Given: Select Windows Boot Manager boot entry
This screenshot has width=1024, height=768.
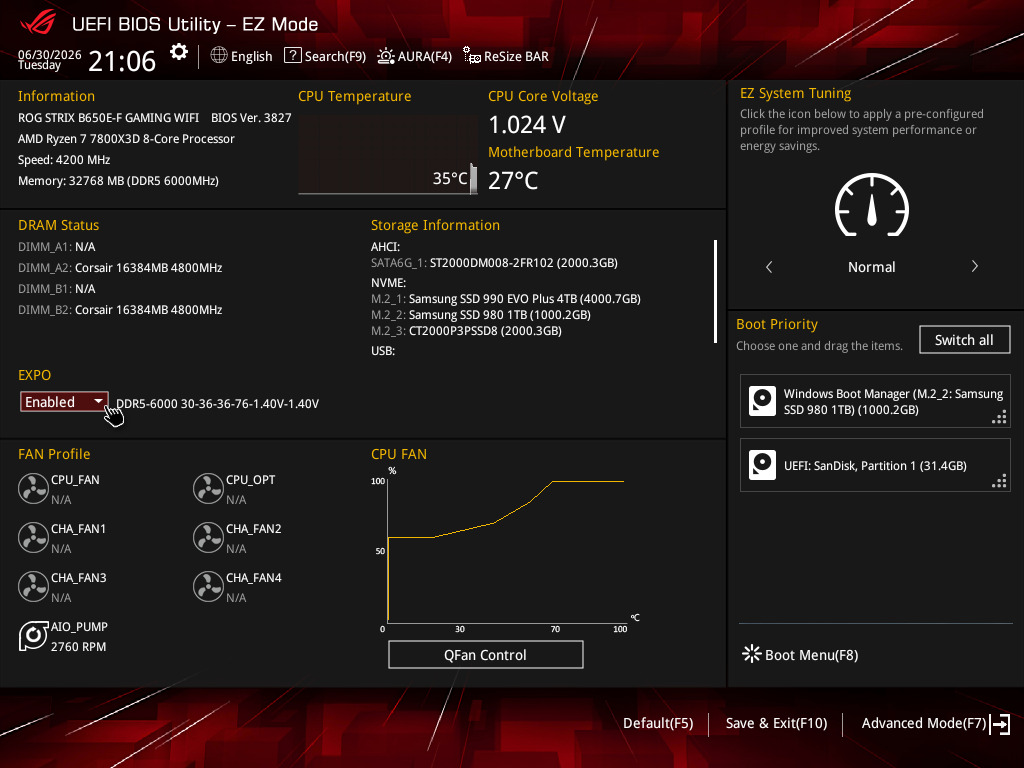Looking at the screenshot, I should click(x=875, y=401).
